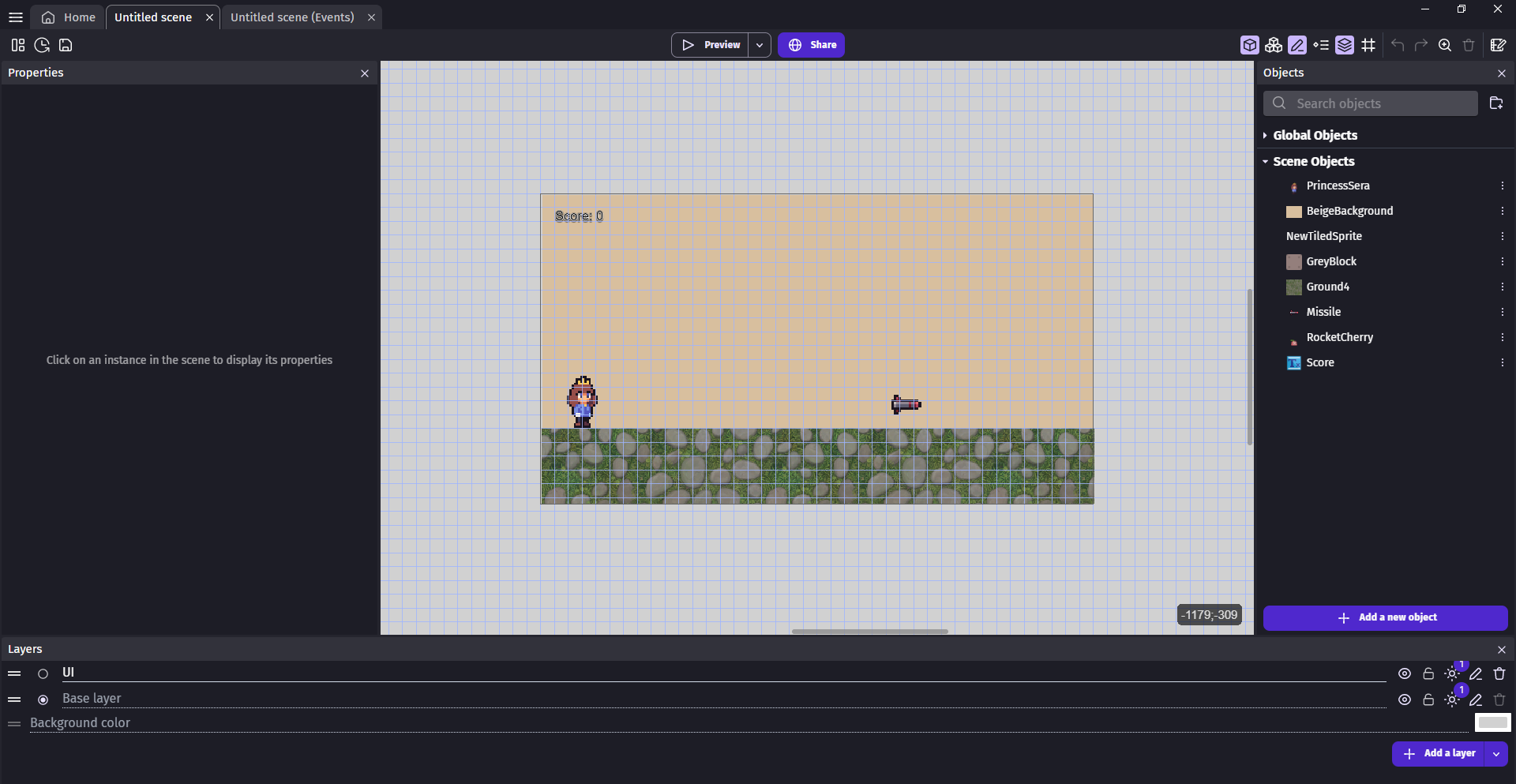Select the instance editing pencil toolbar icon
1516x784 pixels.
point(1298,45)
